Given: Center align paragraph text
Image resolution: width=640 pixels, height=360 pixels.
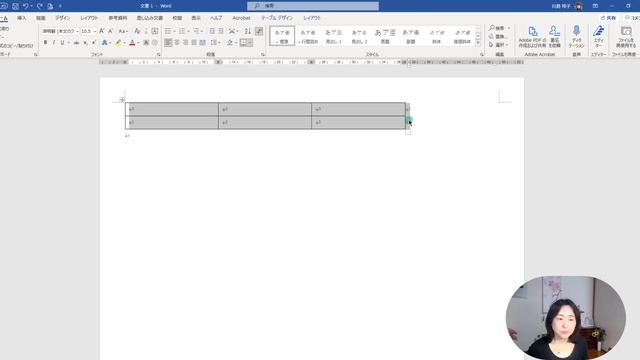Looking at the screenshot, I should (177, 42).
